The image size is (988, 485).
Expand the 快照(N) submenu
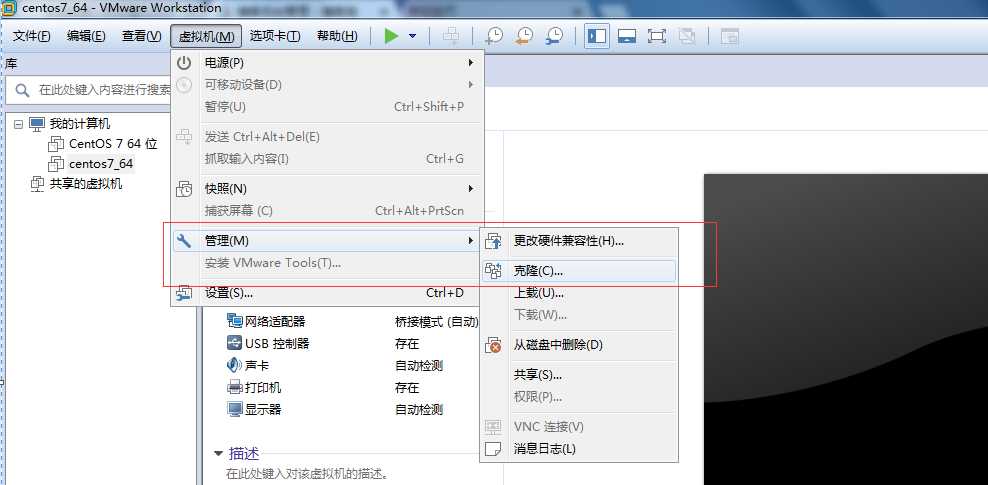tap(327, 188)
